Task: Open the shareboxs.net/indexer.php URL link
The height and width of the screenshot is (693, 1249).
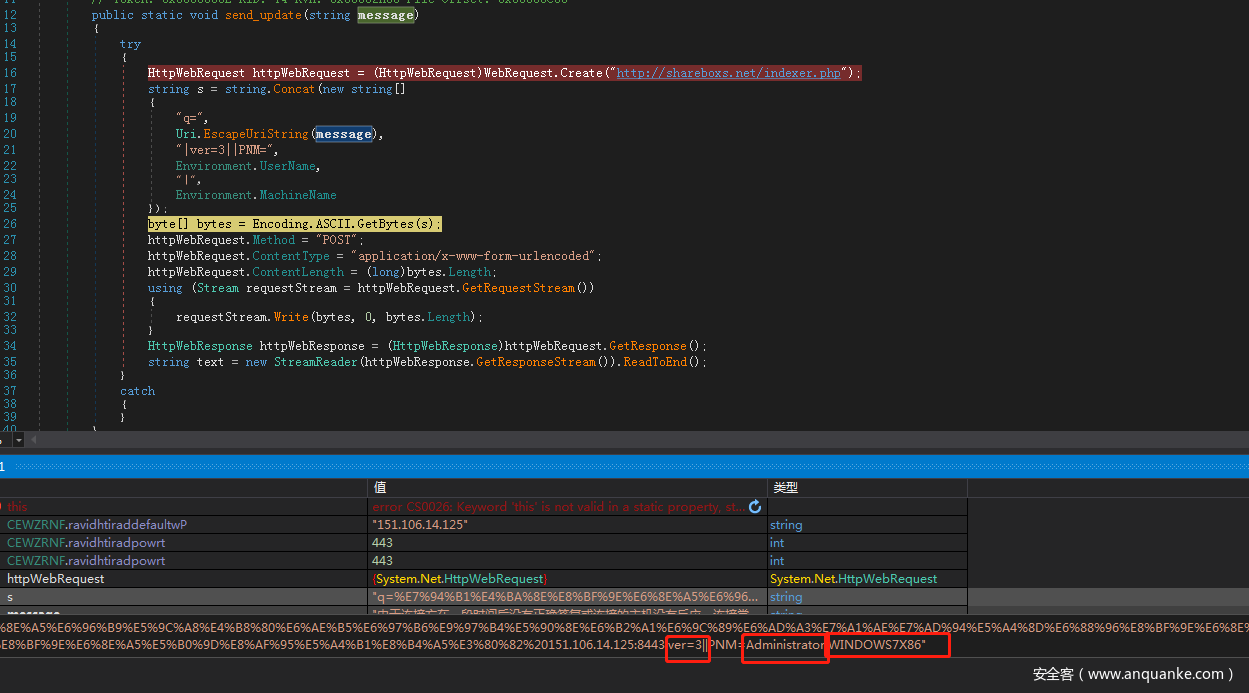Action: tap(729, 73)
